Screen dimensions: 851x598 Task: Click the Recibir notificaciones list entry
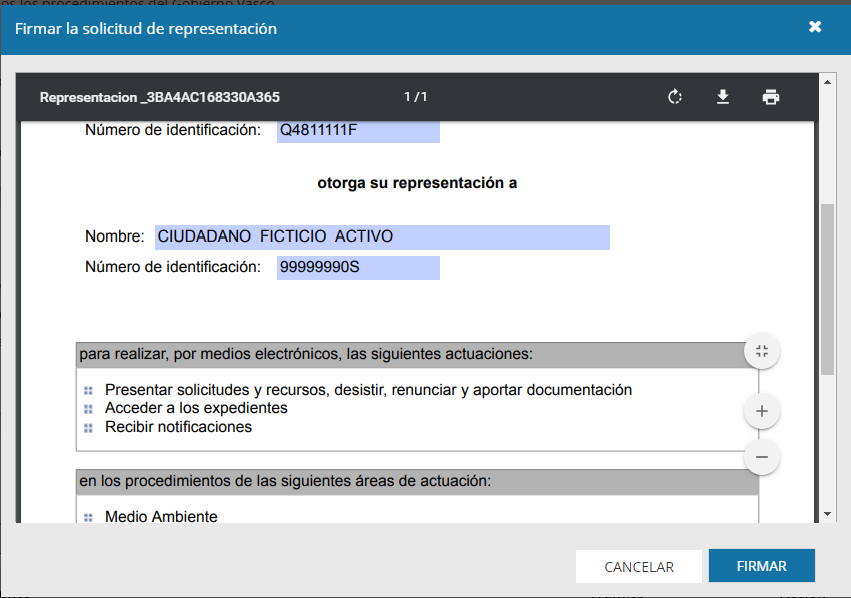click(x=178, y=427)
